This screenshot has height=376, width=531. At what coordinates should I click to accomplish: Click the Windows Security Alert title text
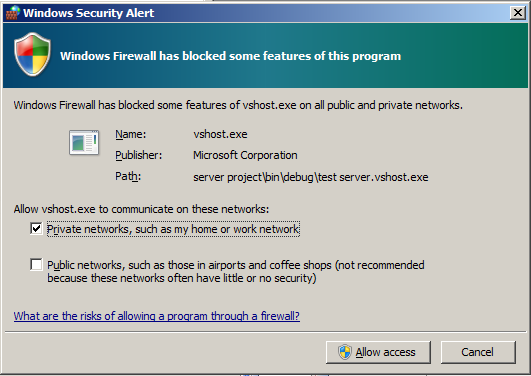tap(88, 13)
